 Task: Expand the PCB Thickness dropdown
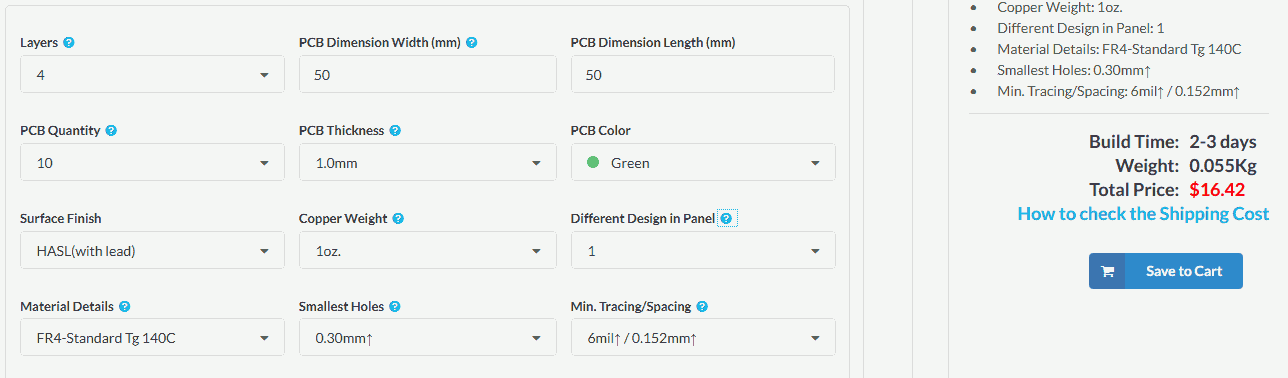[x=427, y=163]
